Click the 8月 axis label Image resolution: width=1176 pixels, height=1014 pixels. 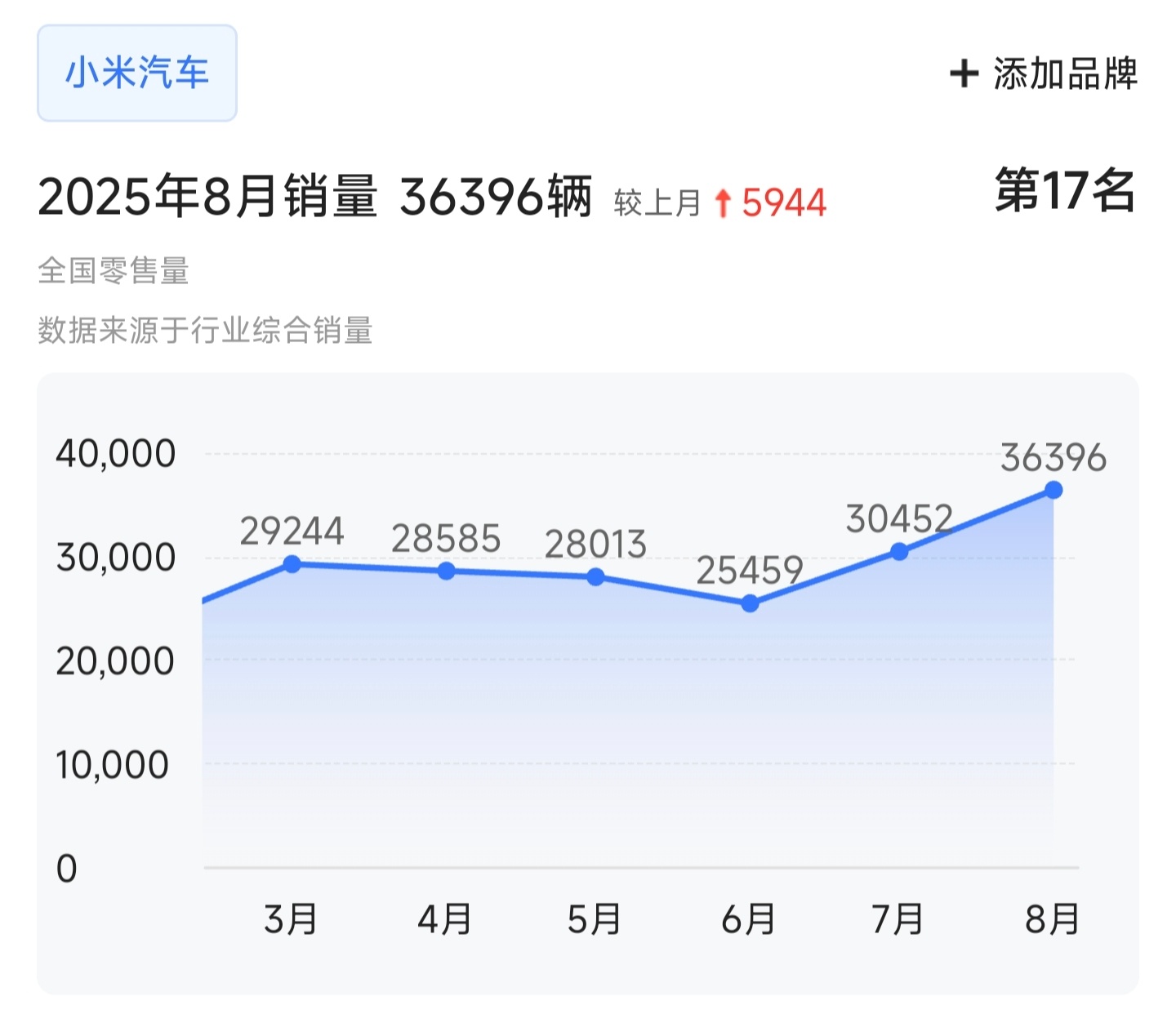[1053, 919]
